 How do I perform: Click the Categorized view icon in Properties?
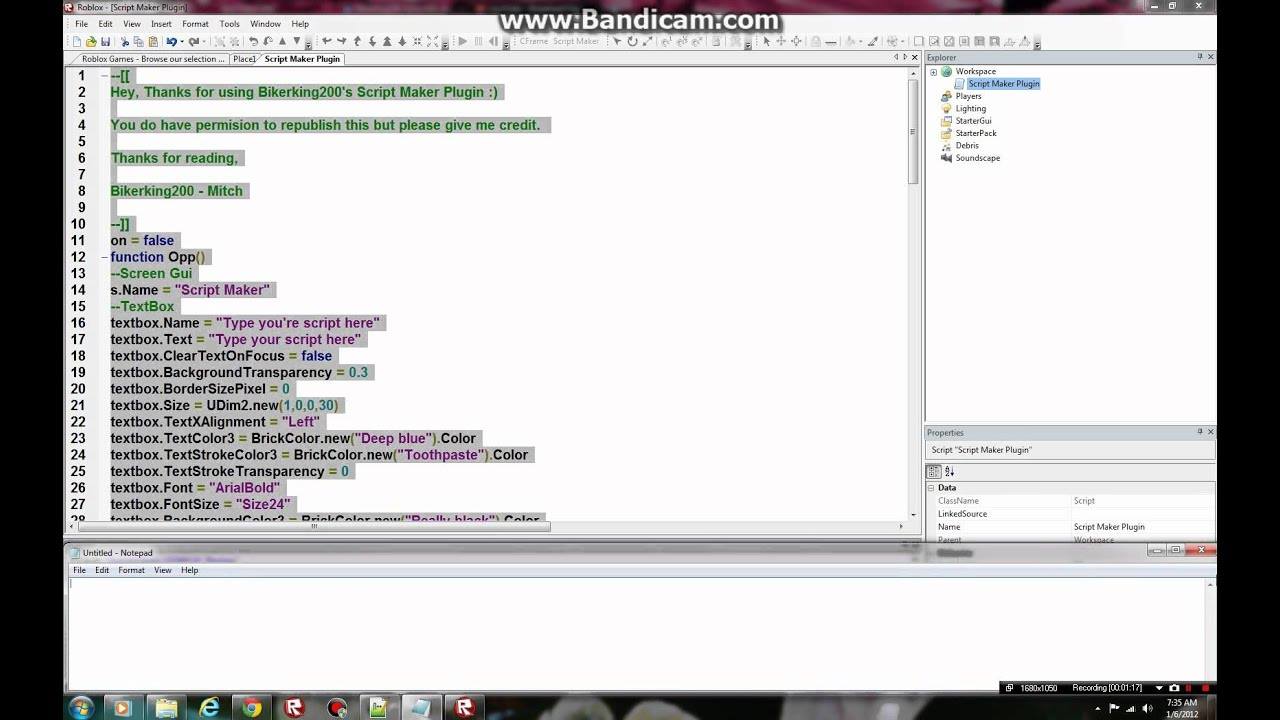936,471
